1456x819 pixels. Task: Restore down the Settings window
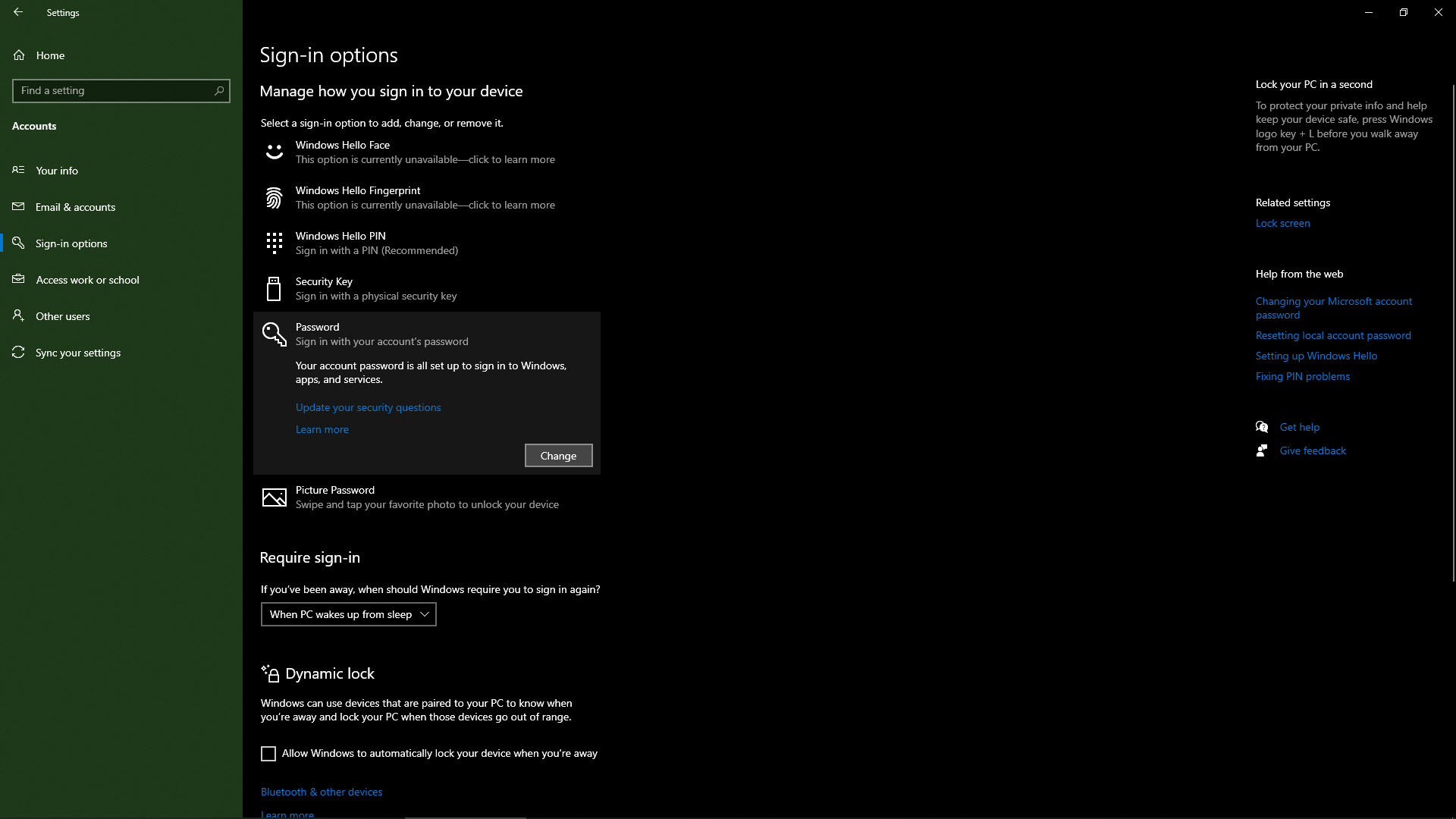[1404, 12]
